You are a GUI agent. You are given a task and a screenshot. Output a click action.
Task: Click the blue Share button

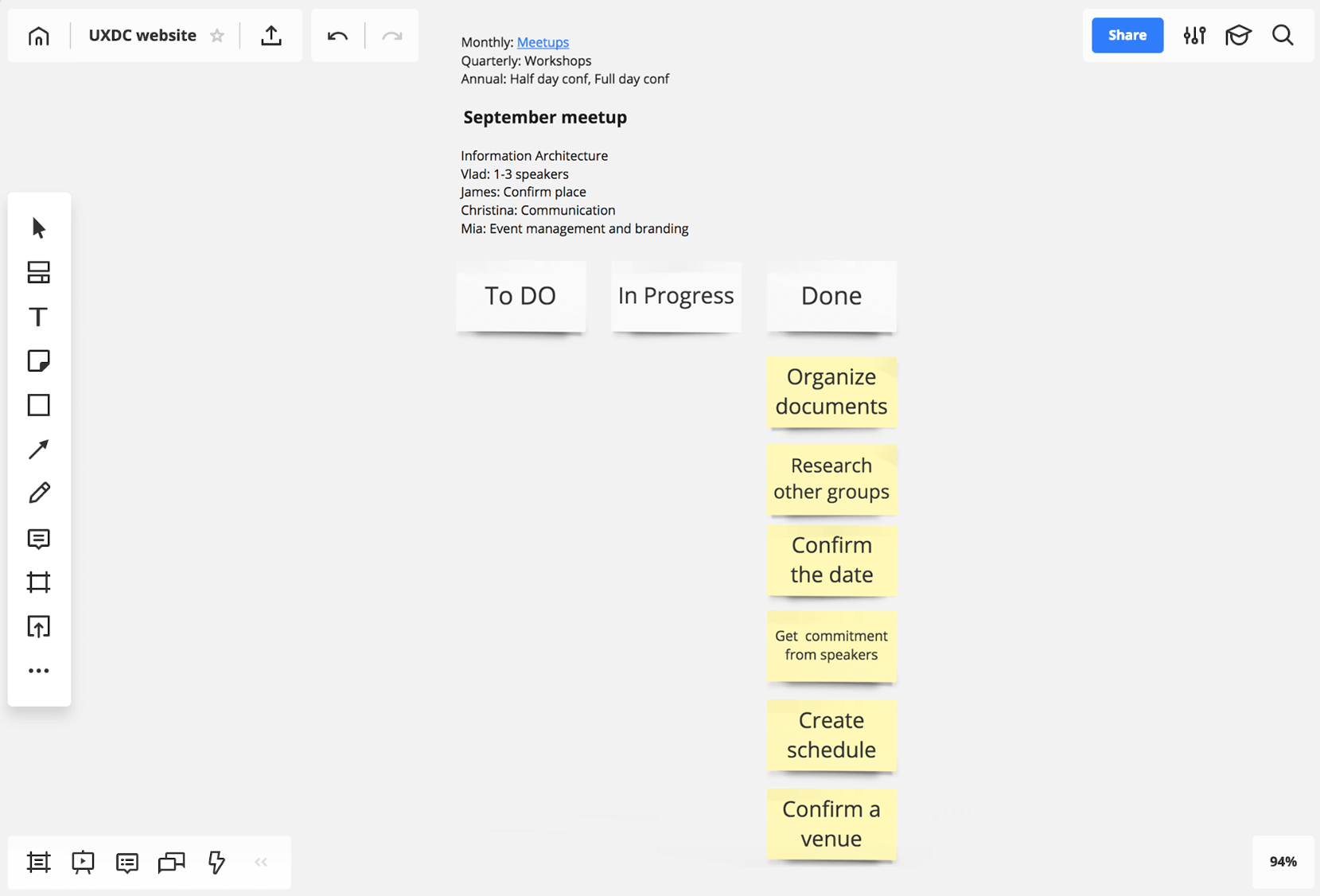pos(1127,35)
